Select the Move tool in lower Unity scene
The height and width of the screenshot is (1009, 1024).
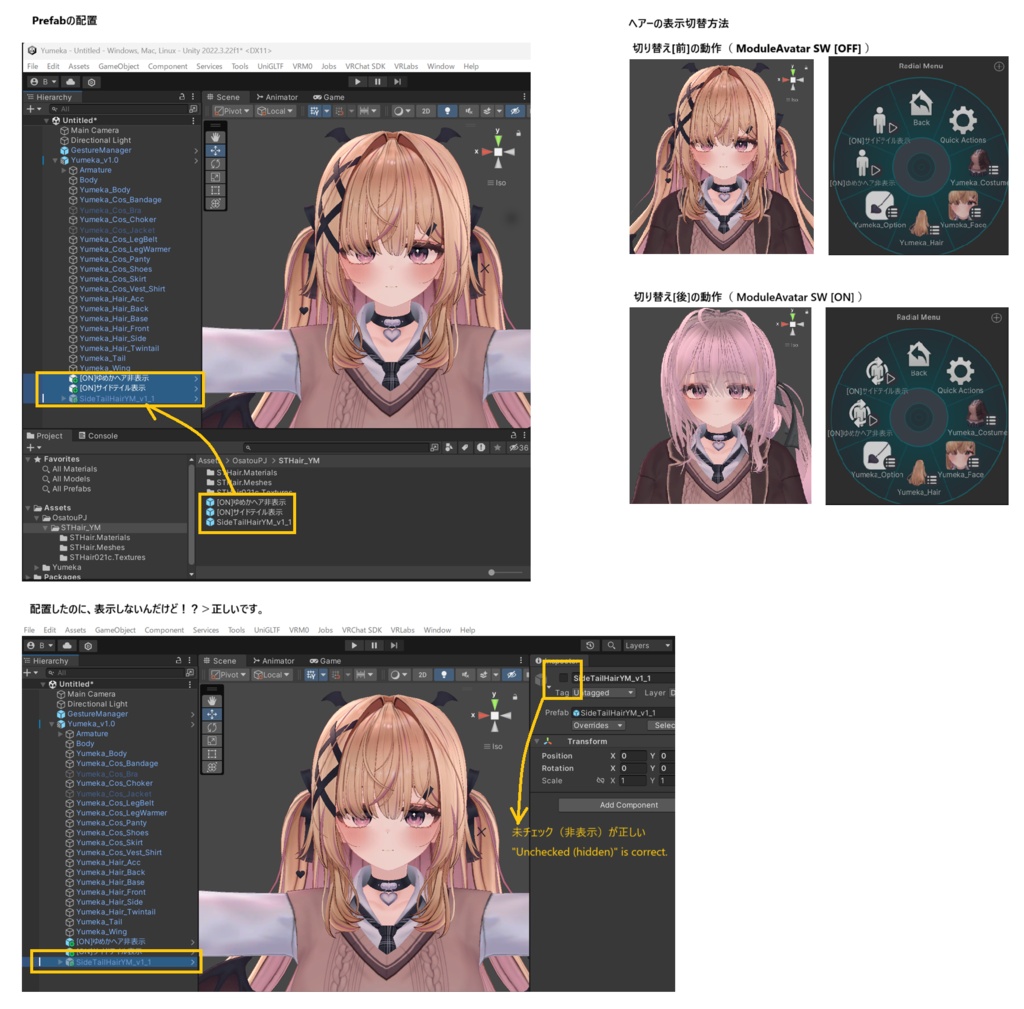coord(212,714)
